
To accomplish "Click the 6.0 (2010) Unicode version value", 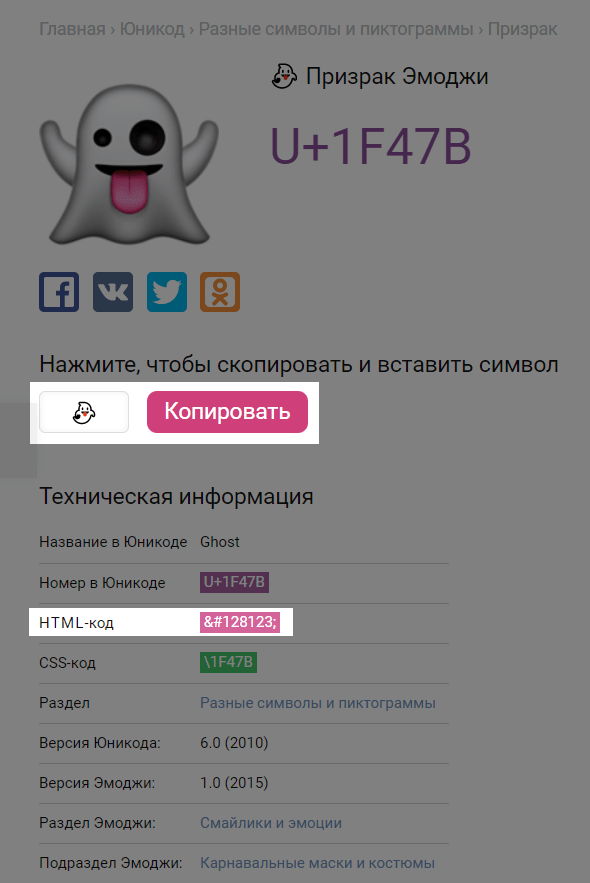I will click(x=234, y=743).
